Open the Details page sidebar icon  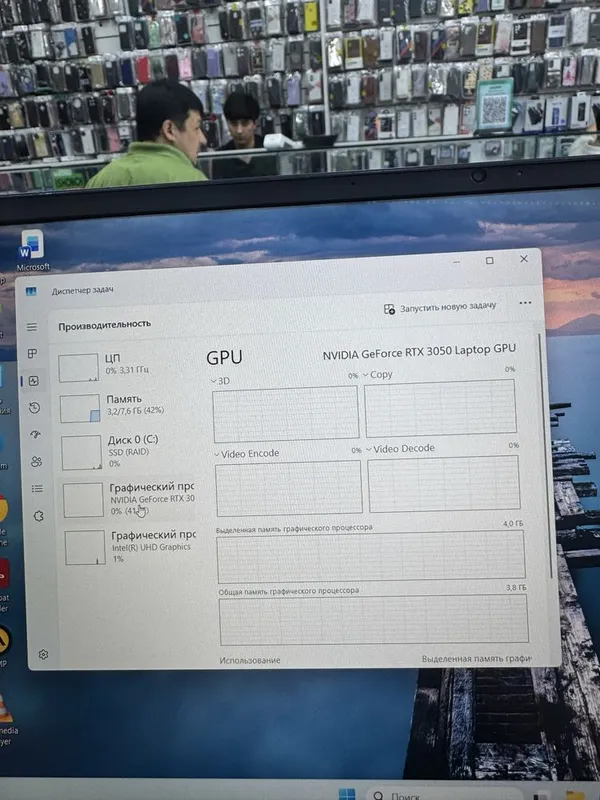click(x=37, y=489)
